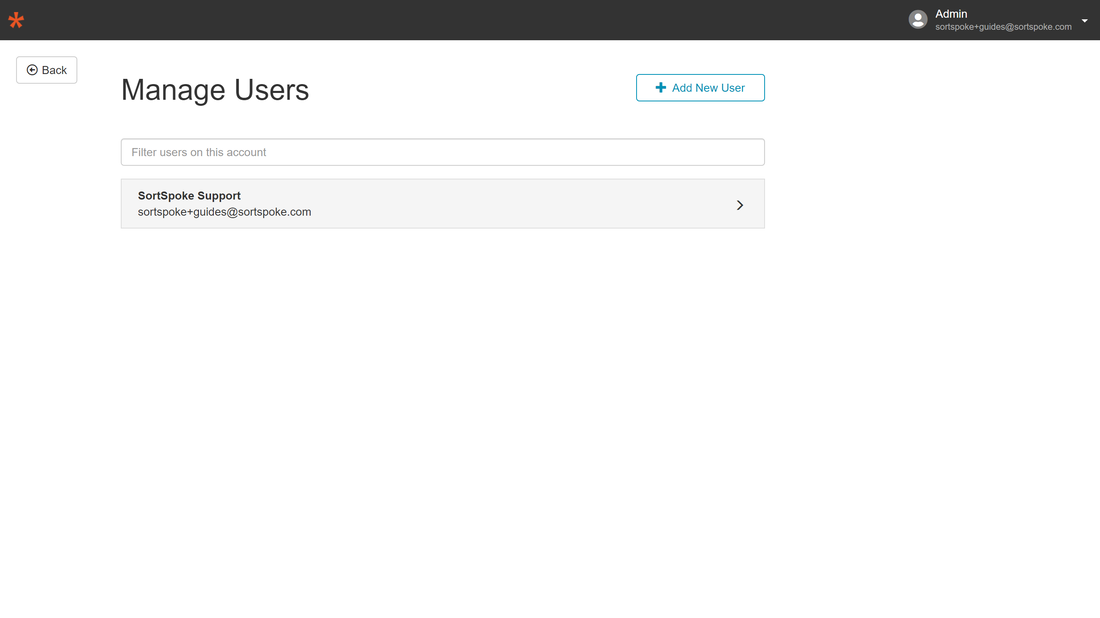This screenshot has height=618, width=1100.
Task: Go back using the Back button
Action: click(x=47, y=70)
